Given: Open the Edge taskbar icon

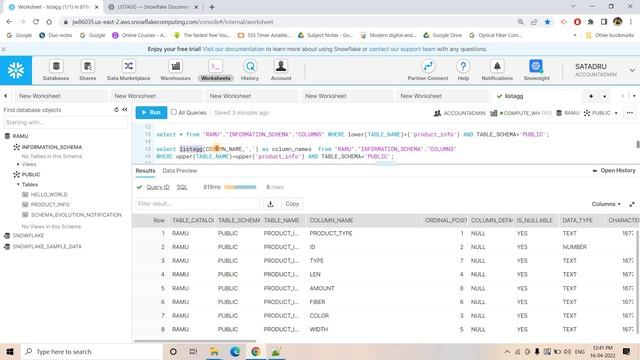Looking at the screenshot, I should point(235,351).
